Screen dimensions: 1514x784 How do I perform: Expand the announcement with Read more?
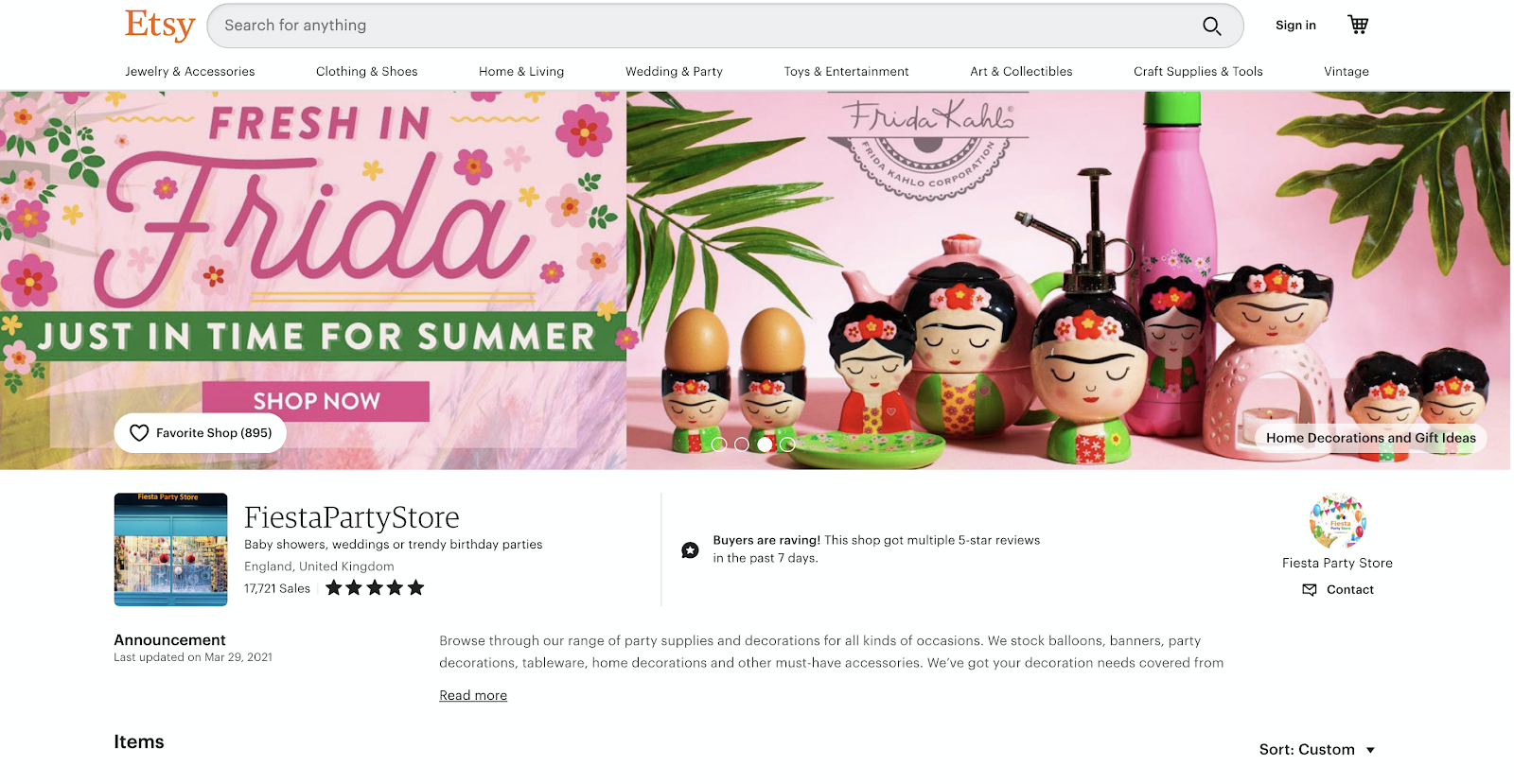click(x=473, y=696)
